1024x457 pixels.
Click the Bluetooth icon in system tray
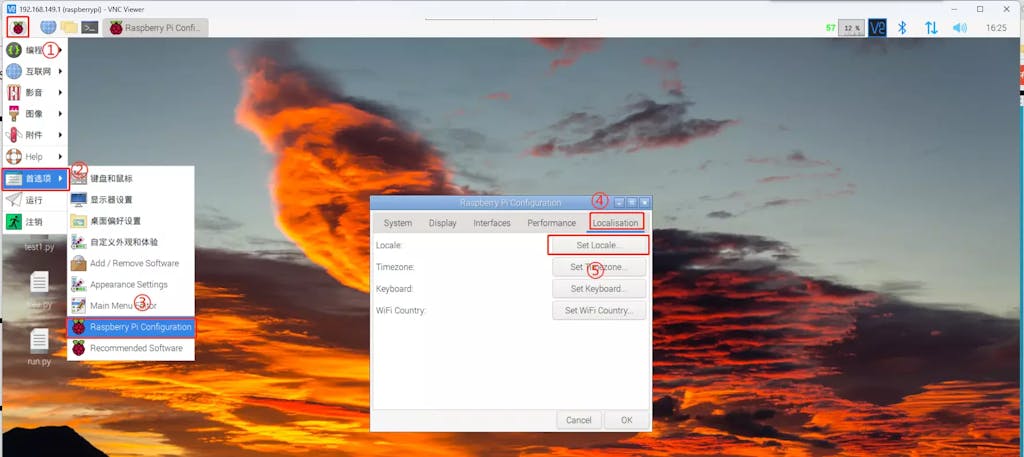click(x=901, y=28)
